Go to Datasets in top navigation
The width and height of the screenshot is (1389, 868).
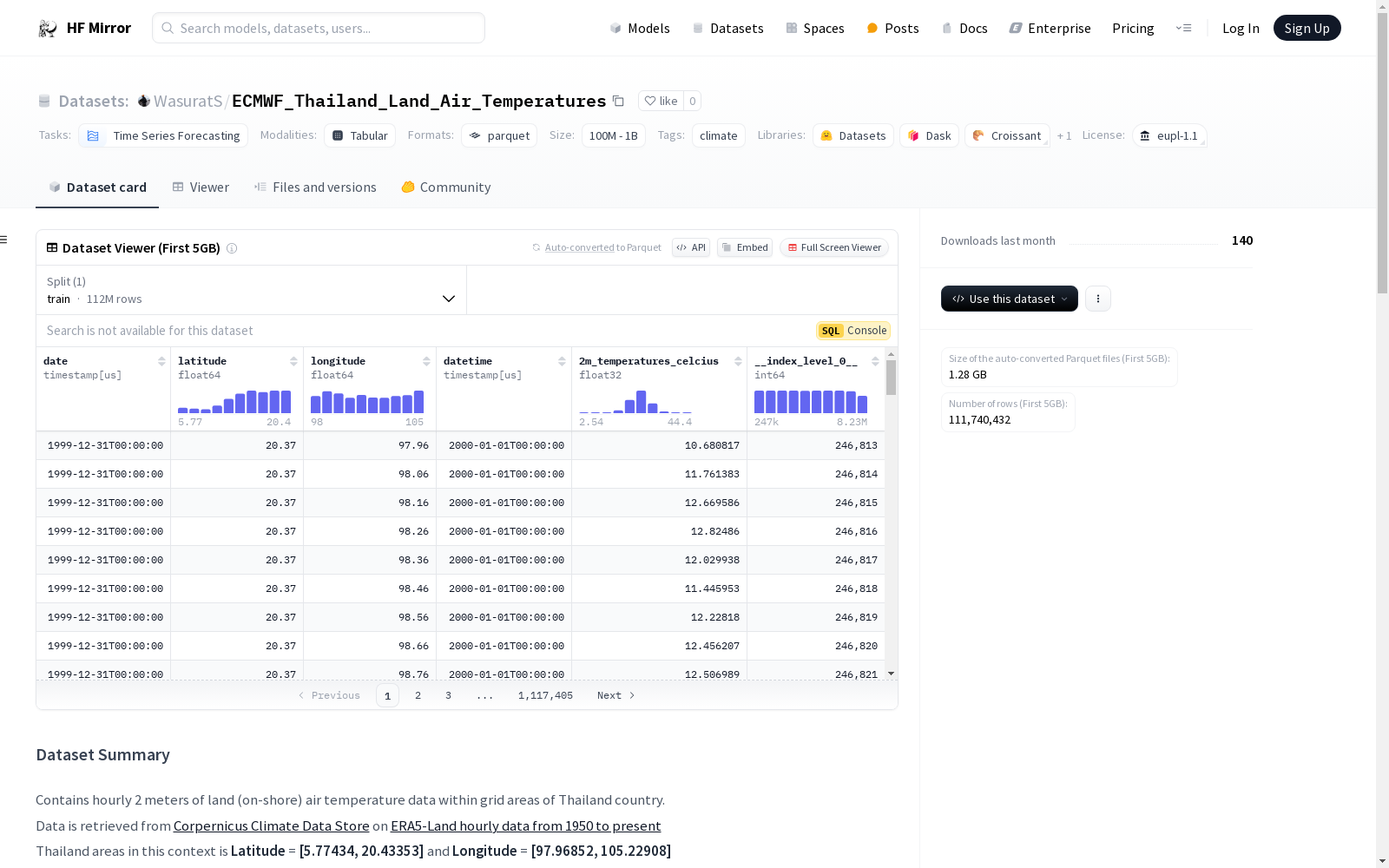727,28
